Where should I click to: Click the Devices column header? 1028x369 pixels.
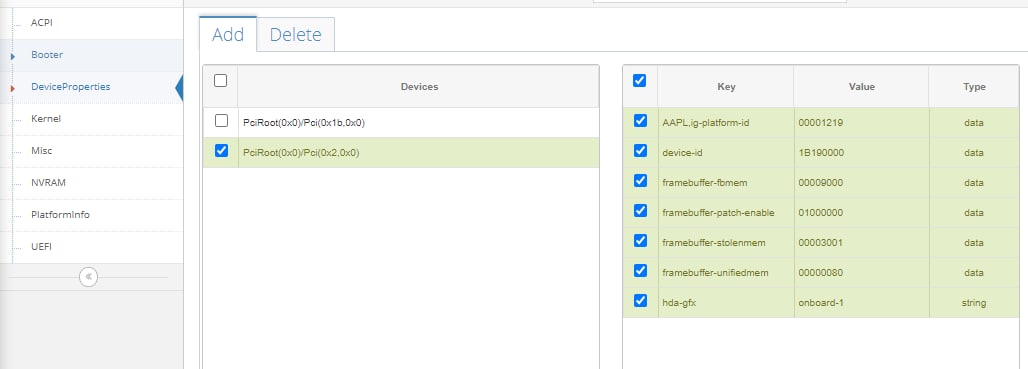(x=419, y=87)
